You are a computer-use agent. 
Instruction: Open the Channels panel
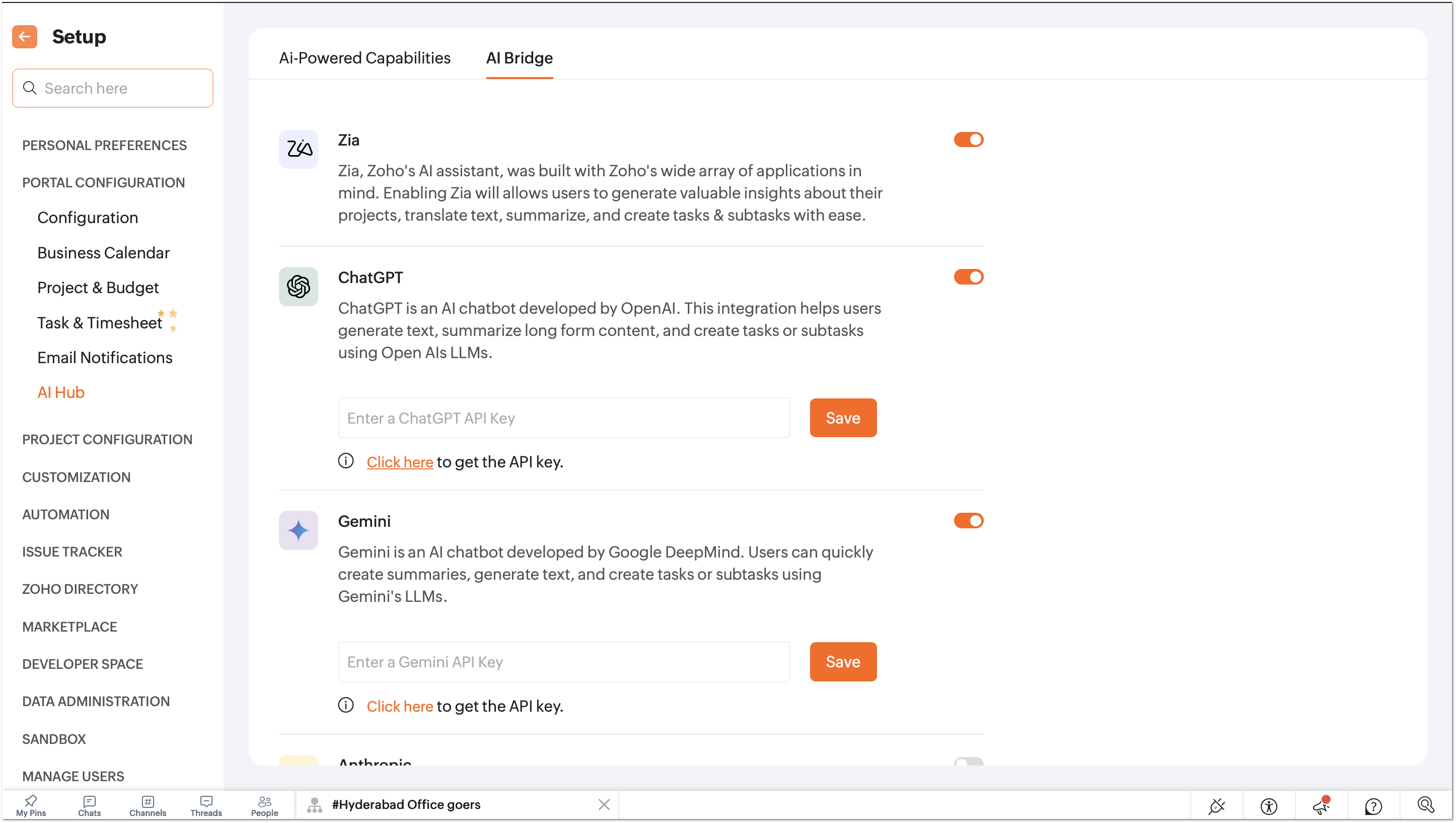point(148,805)
